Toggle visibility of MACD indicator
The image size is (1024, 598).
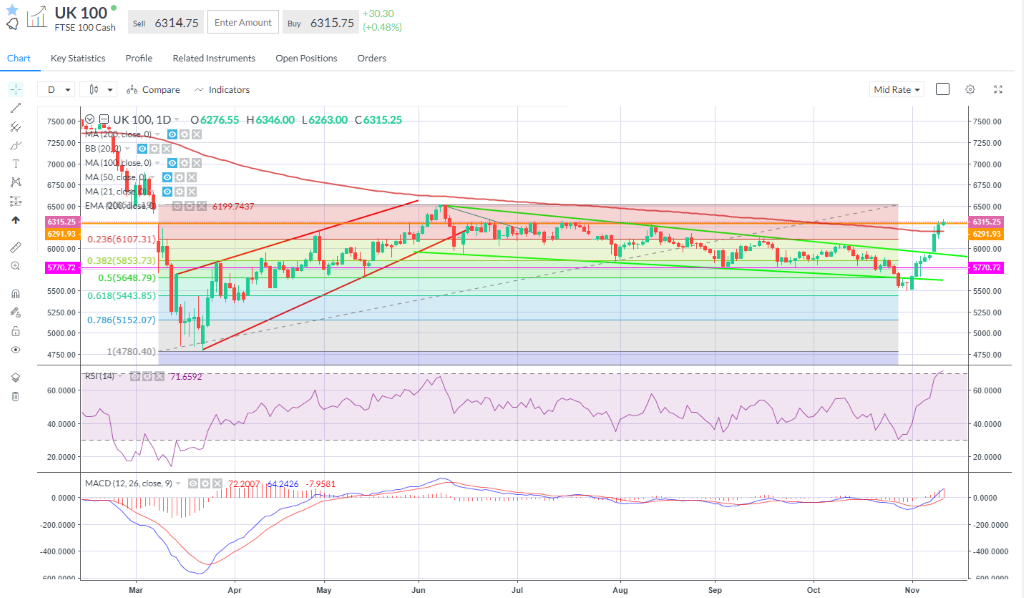click(x=193, y=484)
